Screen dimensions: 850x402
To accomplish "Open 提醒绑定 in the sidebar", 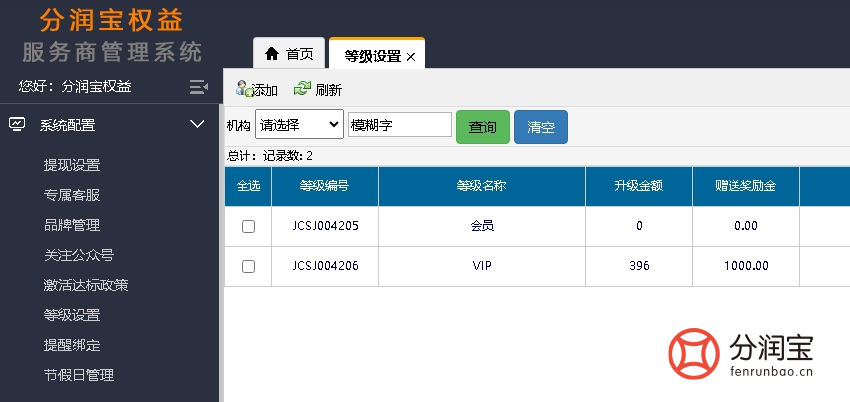I will click(x=72, y=345).
